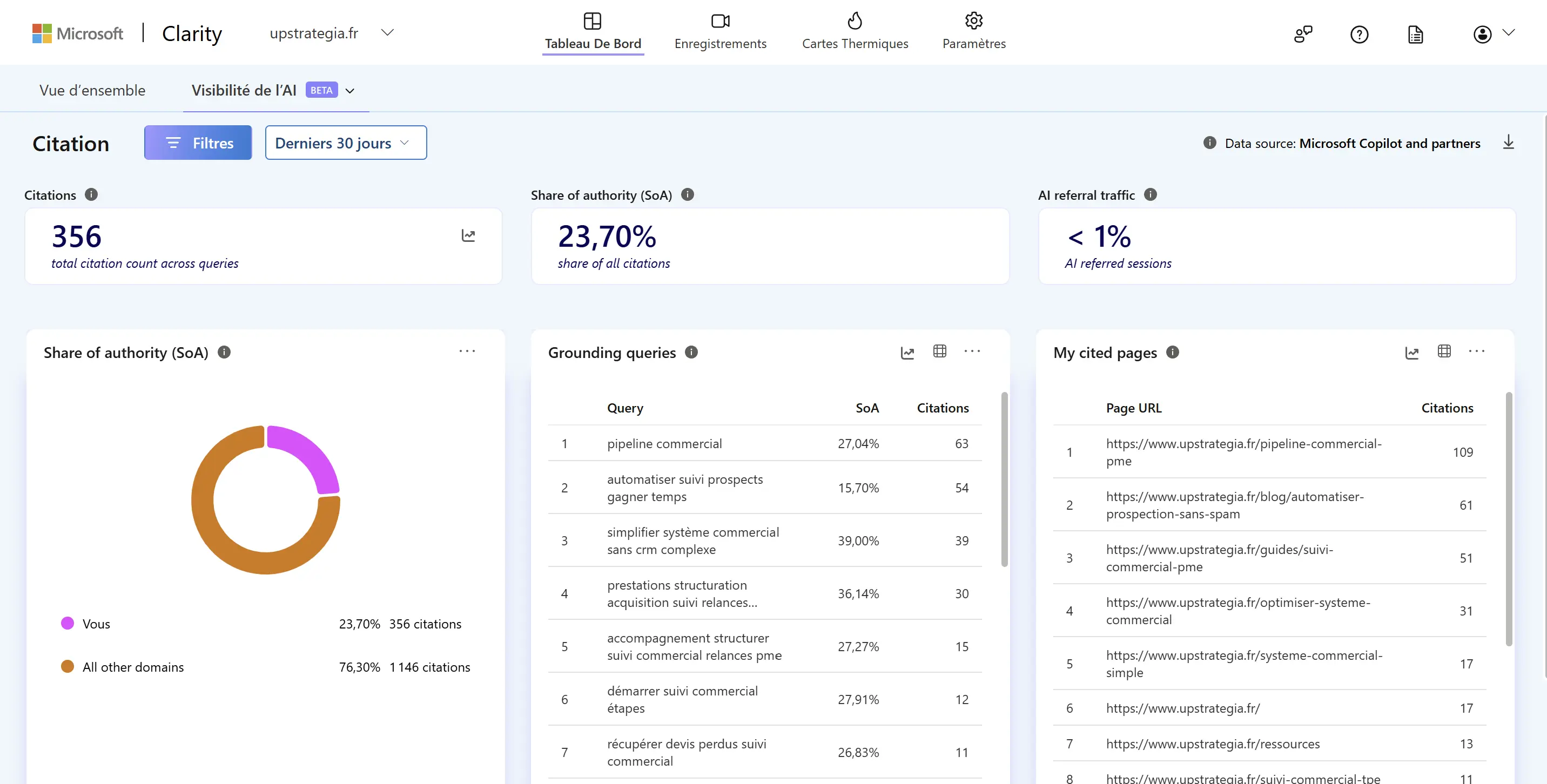The height and width of the screenshot is (784, 1547).
Task: Sort by SoA column header
Action: [867, 408]
